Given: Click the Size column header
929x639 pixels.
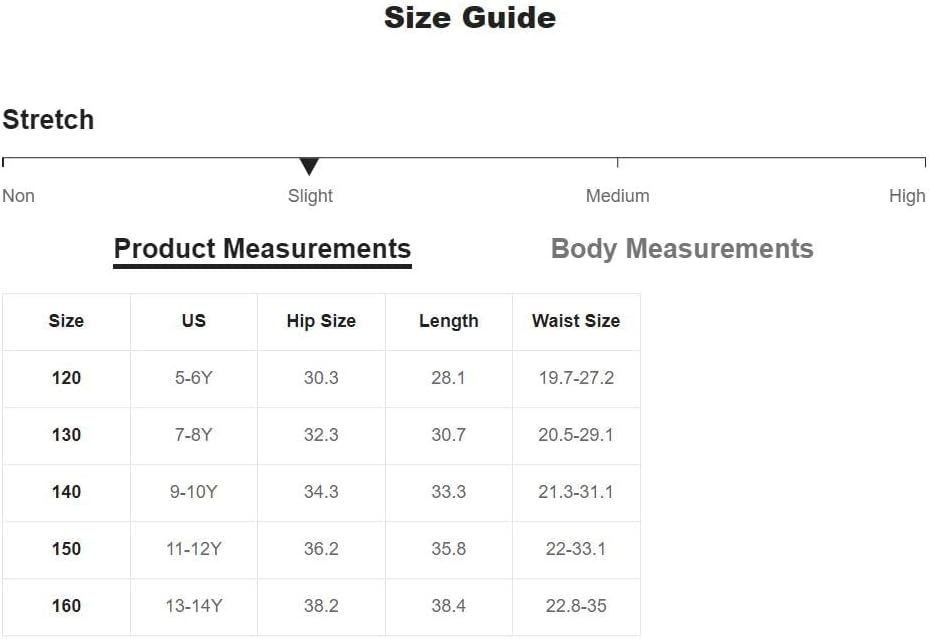Looking at the screenshot, I should click(66, 321).
